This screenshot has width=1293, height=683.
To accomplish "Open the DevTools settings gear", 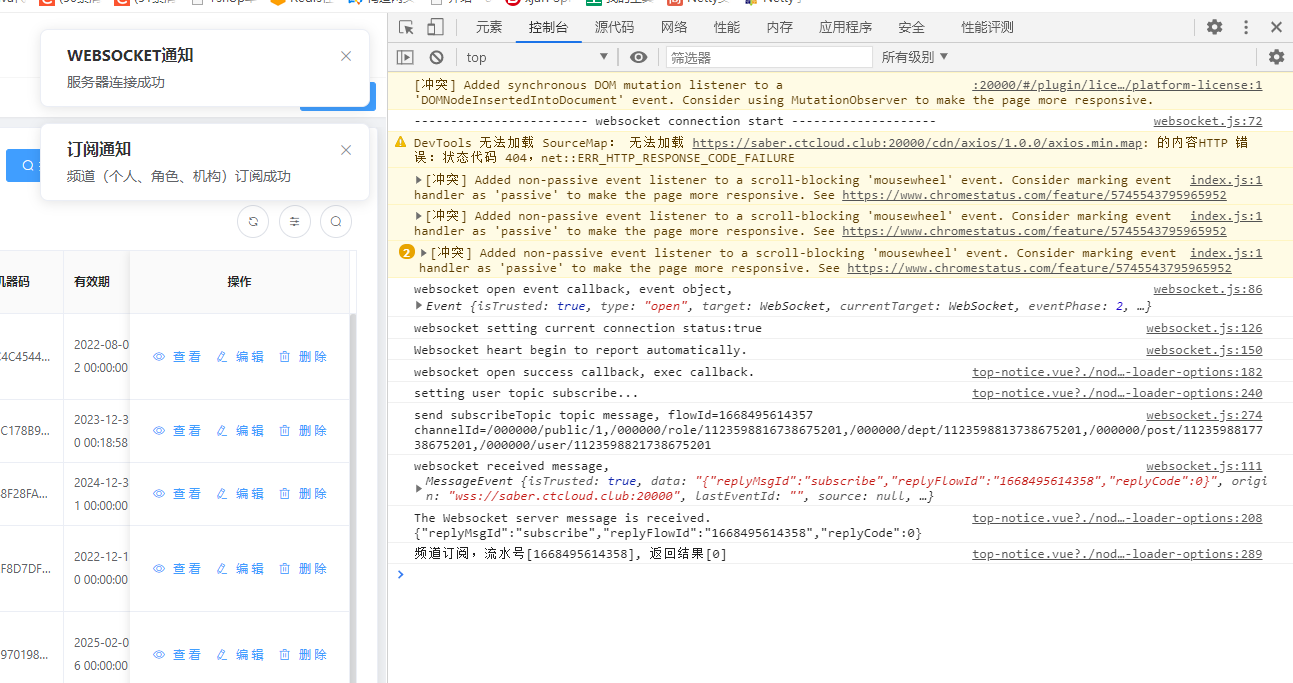I will [x=1214, y=28].
